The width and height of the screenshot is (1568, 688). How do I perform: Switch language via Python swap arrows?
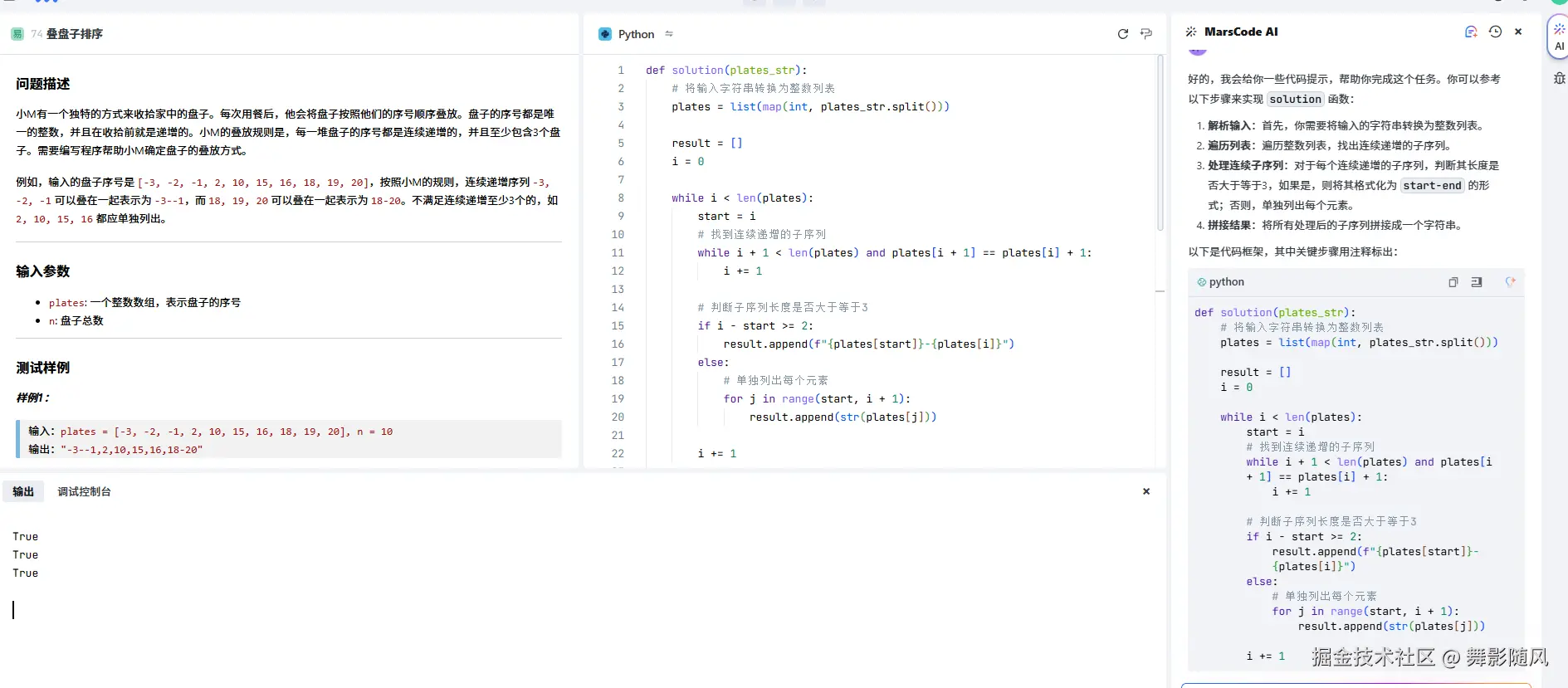[x=669, y=34]
